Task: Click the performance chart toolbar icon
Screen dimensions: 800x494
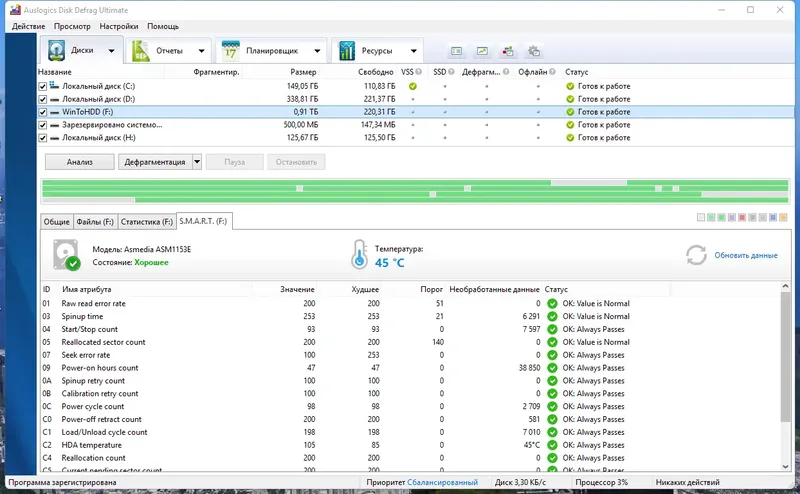Action: click(x=482, y=51)
